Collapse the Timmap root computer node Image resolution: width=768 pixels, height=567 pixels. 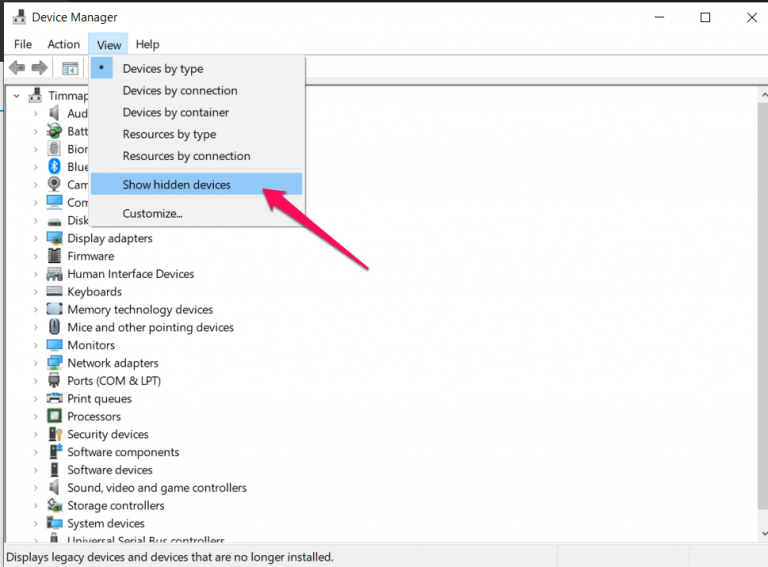tap(17, 95)
